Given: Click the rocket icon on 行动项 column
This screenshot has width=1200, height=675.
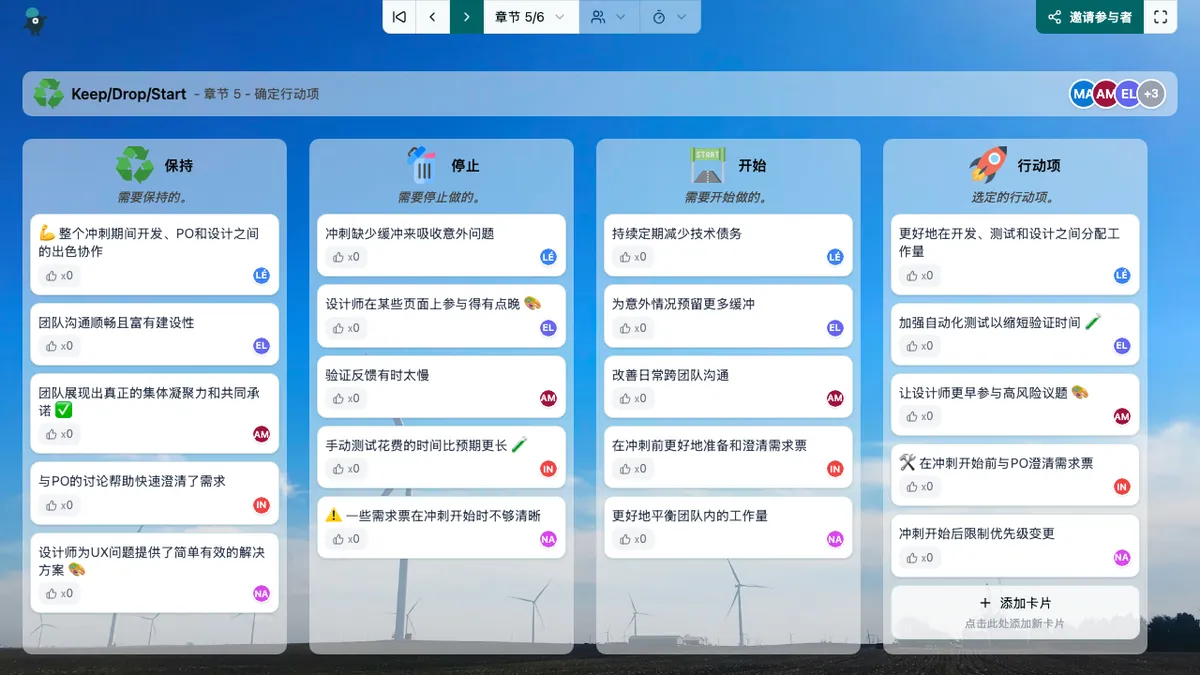Looking at the screenshot, I should coord(988,165).
